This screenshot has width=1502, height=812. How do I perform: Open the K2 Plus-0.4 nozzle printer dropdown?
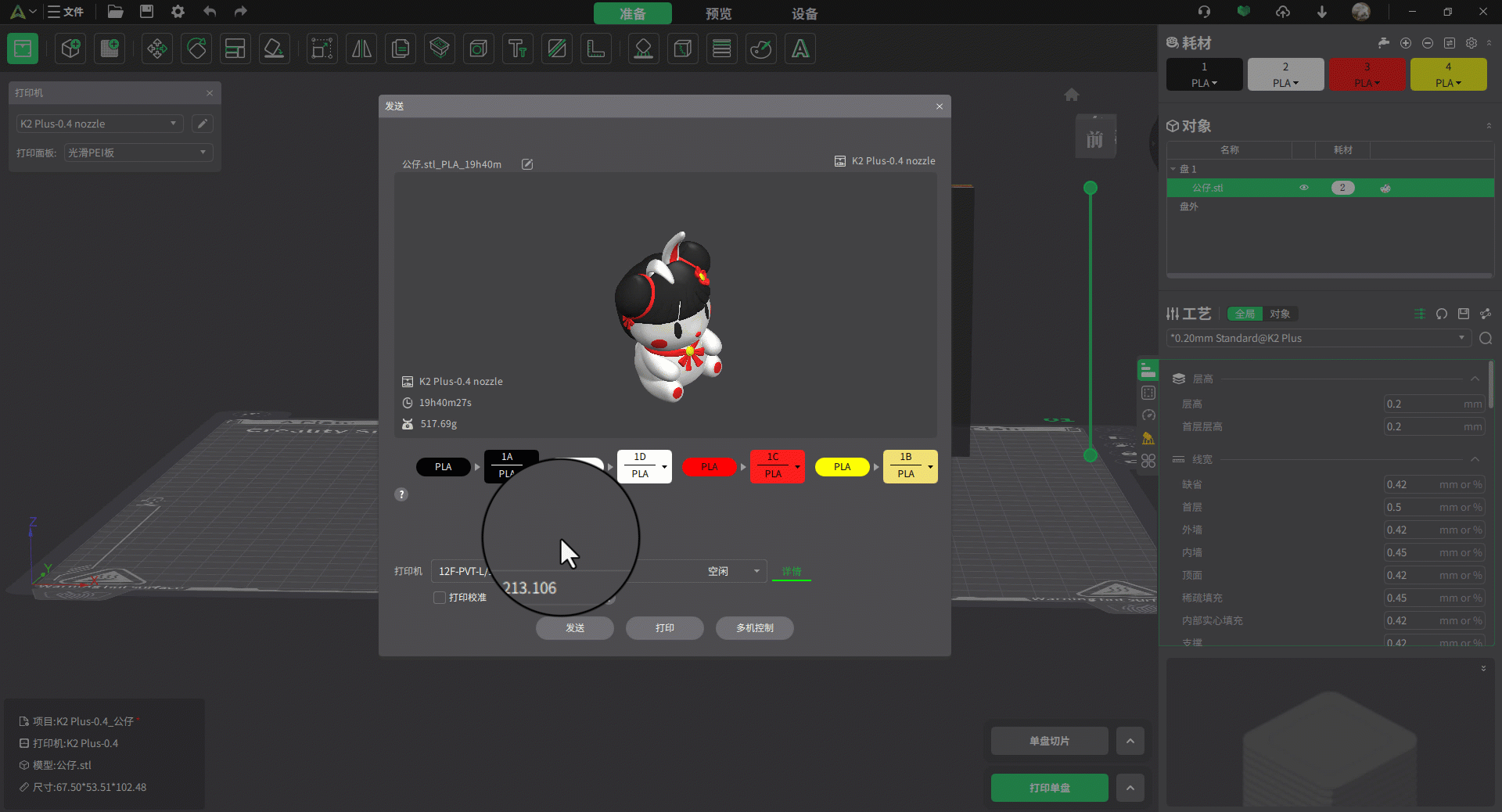100,124
